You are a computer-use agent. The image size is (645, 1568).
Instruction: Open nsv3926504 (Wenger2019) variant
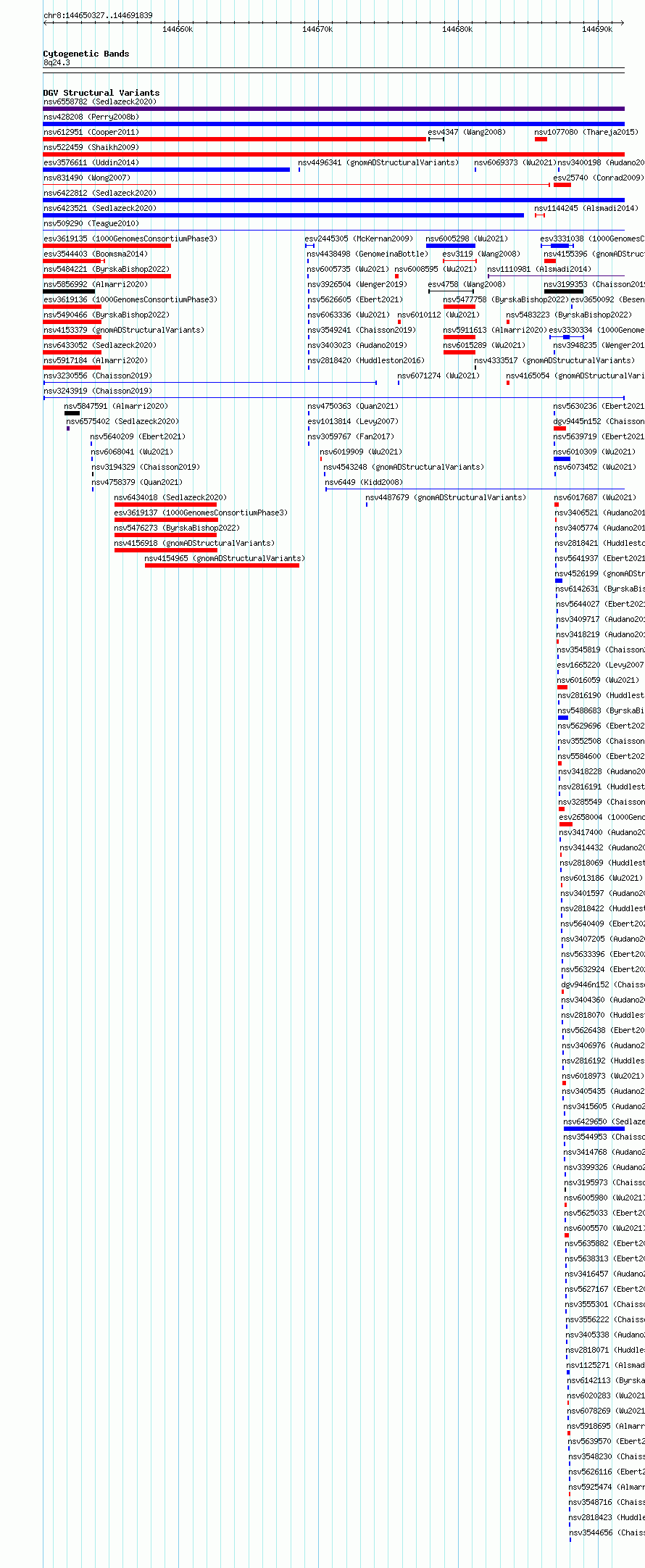(357, 284)
